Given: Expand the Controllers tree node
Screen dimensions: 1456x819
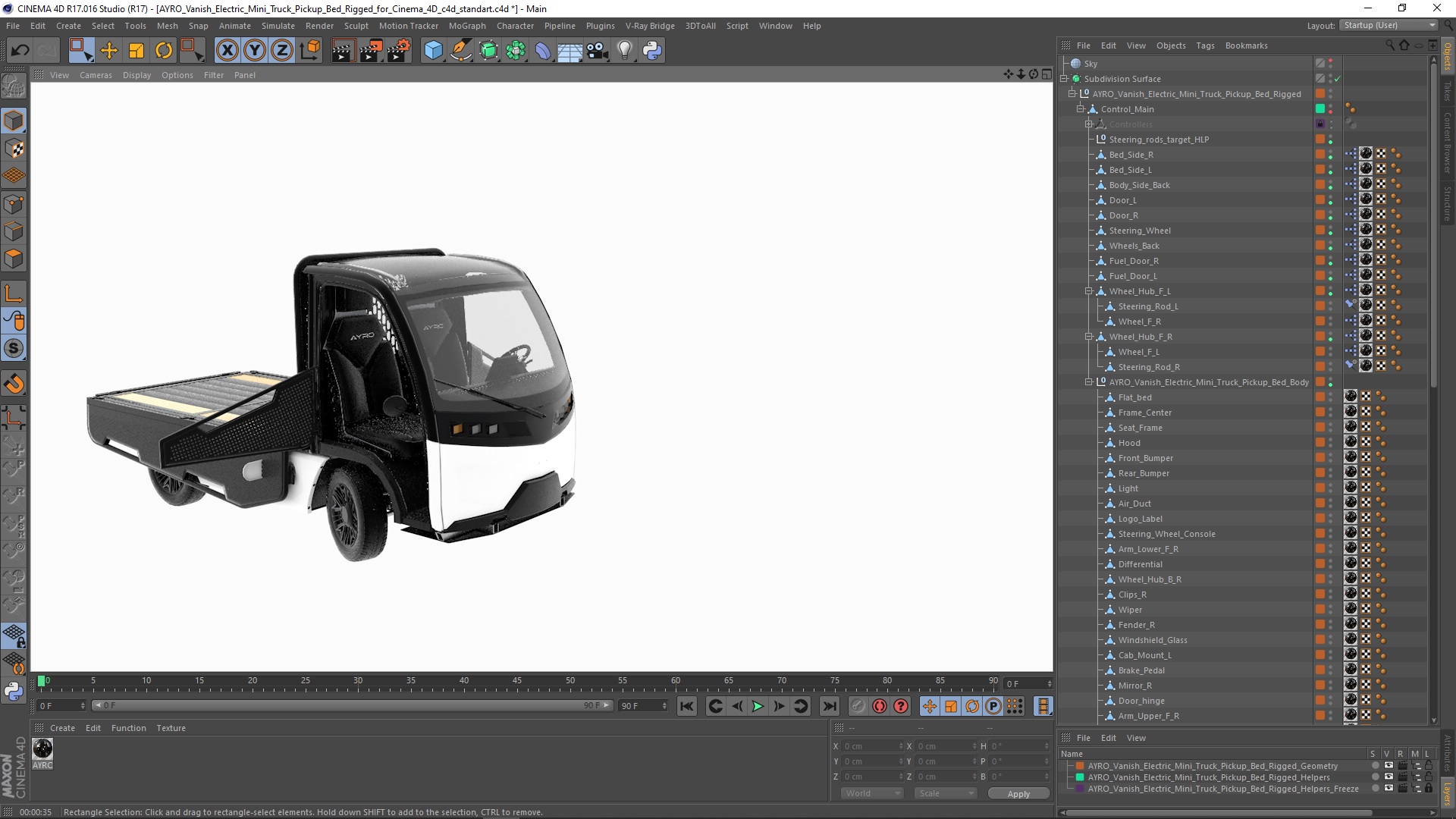Looking at the screenshot, I should 1089,124.
